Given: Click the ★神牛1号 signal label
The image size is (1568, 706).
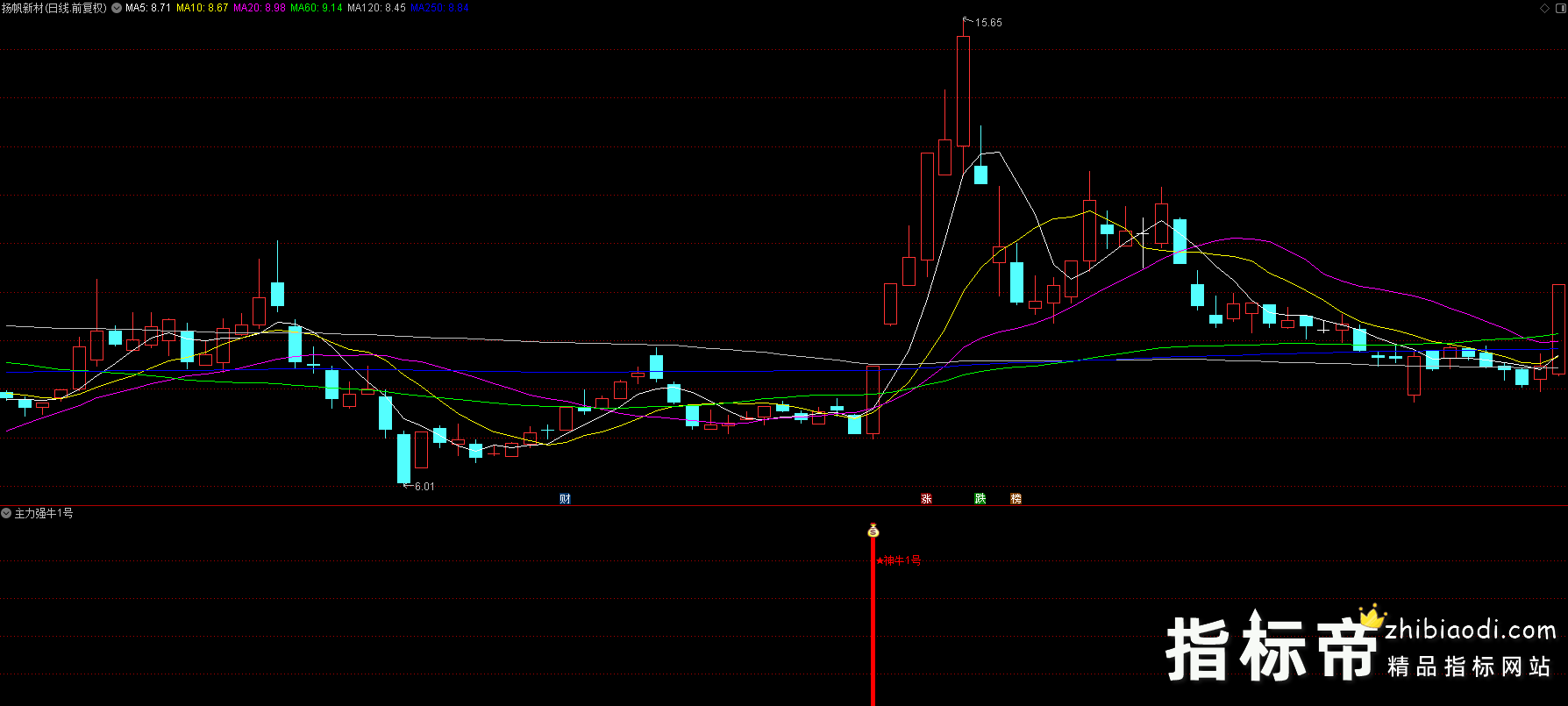Looking at the screenshot, I should click(x=899, y=560).
